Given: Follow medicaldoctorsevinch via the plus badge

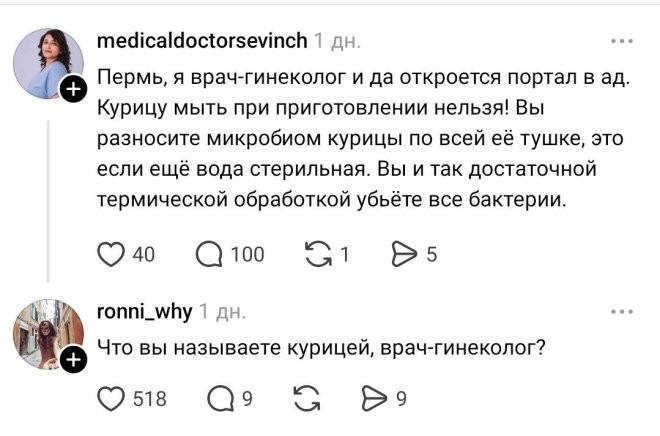Looking at the screenshot, I should click(x=74, y=90).
